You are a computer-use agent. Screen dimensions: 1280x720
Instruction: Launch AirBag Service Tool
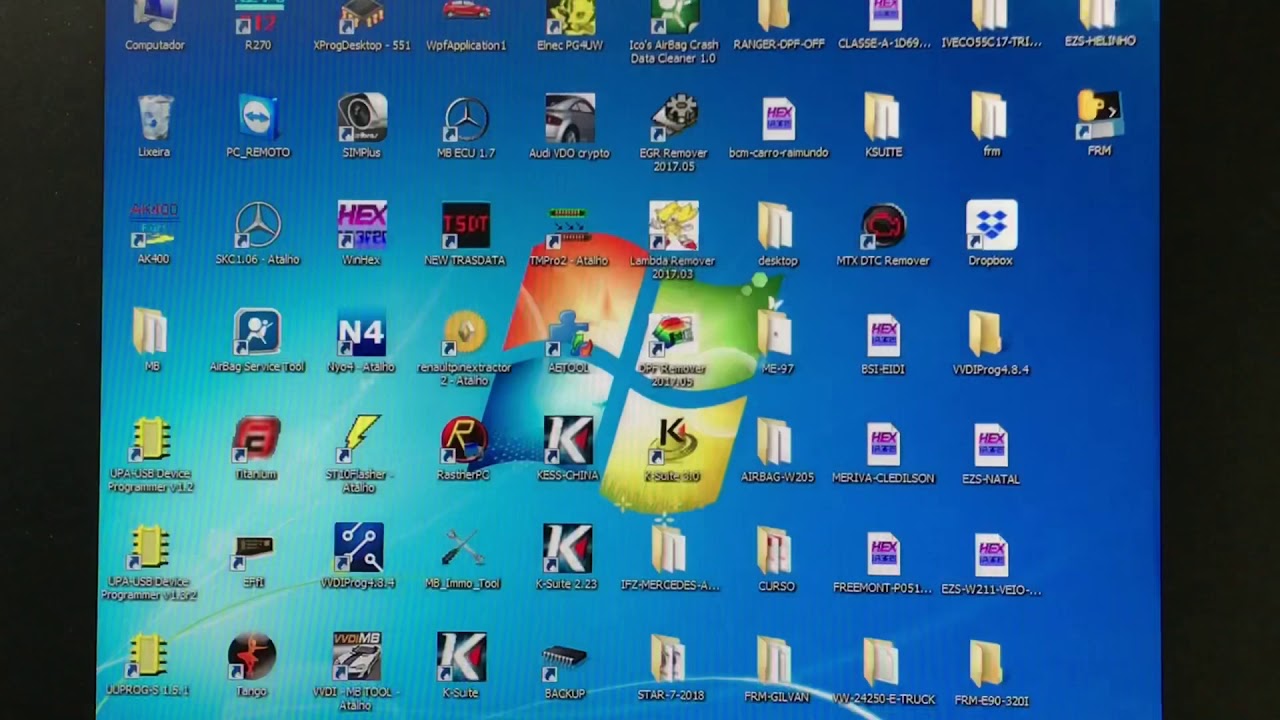point(257,341)
